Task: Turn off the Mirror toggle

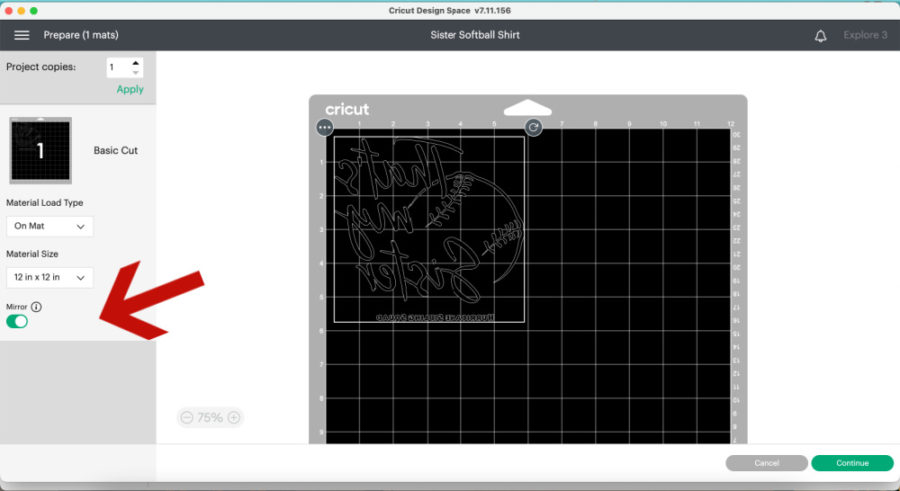Action: (17, 321)
